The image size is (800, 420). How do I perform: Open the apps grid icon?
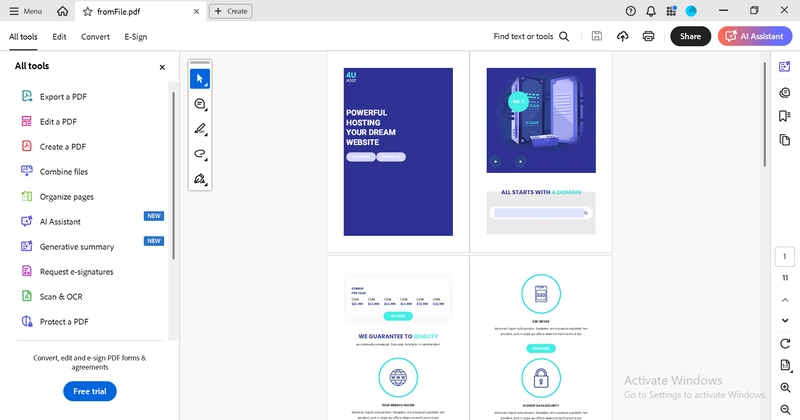click(671, 11)
